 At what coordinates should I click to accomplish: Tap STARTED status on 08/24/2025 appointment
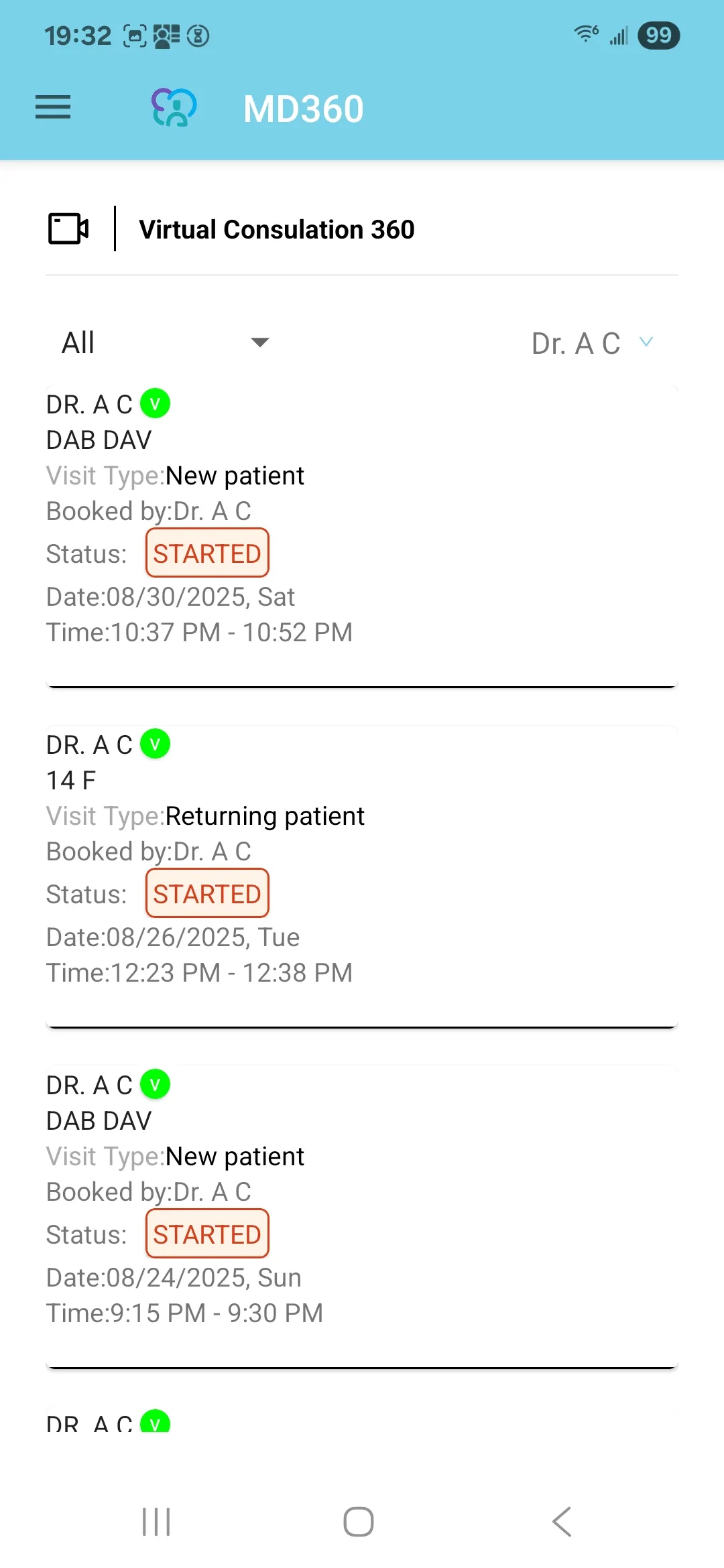207,1234
